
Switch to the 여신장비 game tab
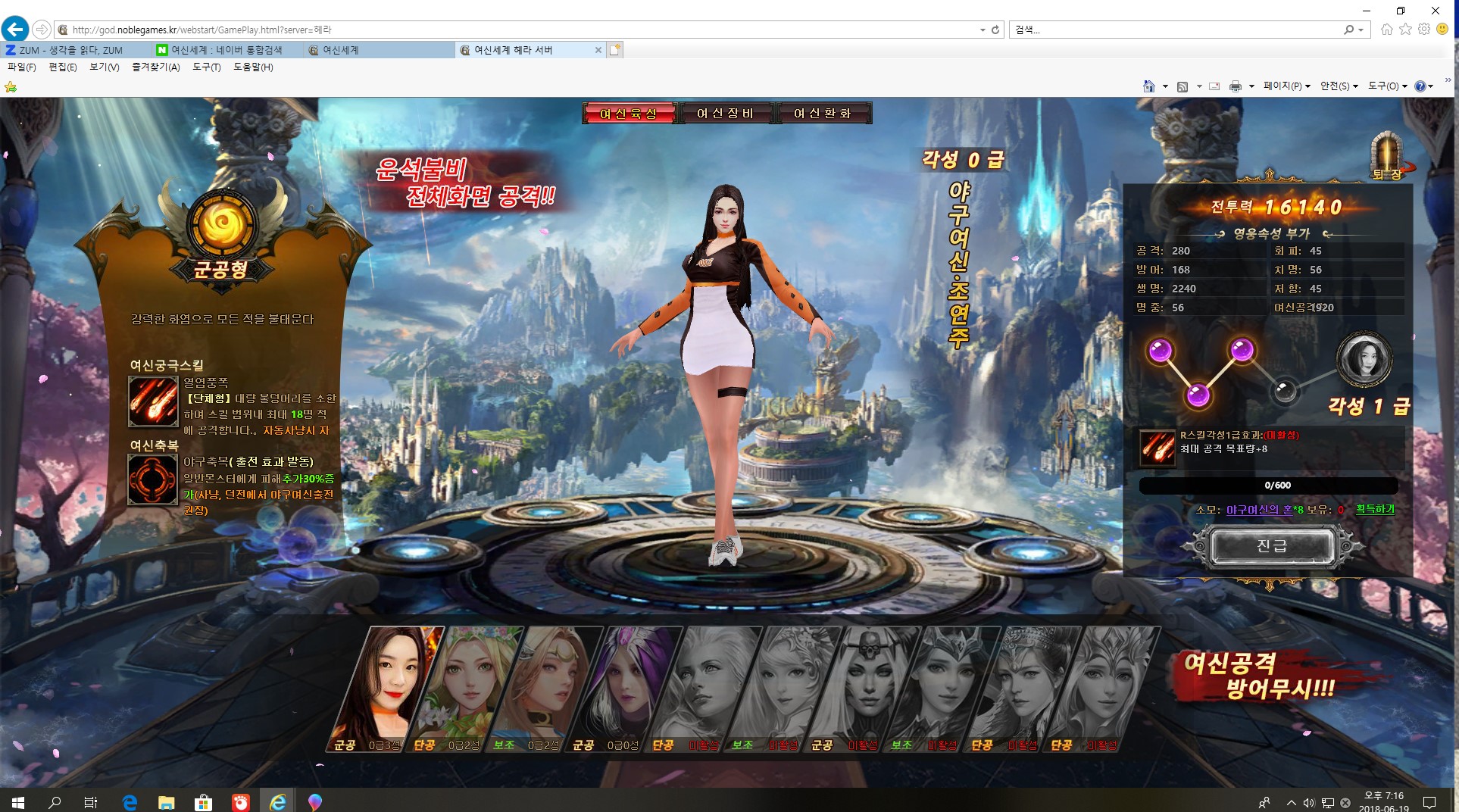[726, 114]
